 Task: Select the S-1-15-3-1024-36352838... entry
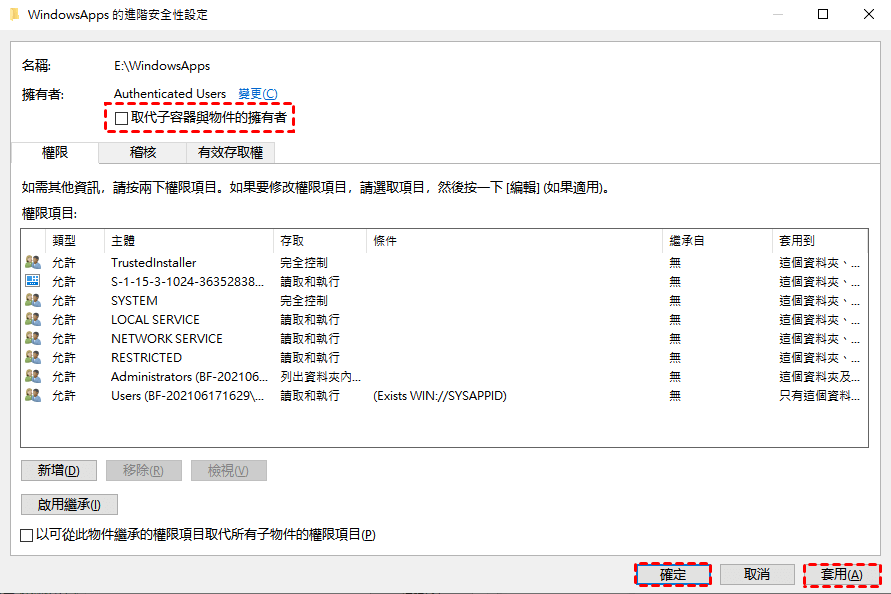click(x=187, y=281)
